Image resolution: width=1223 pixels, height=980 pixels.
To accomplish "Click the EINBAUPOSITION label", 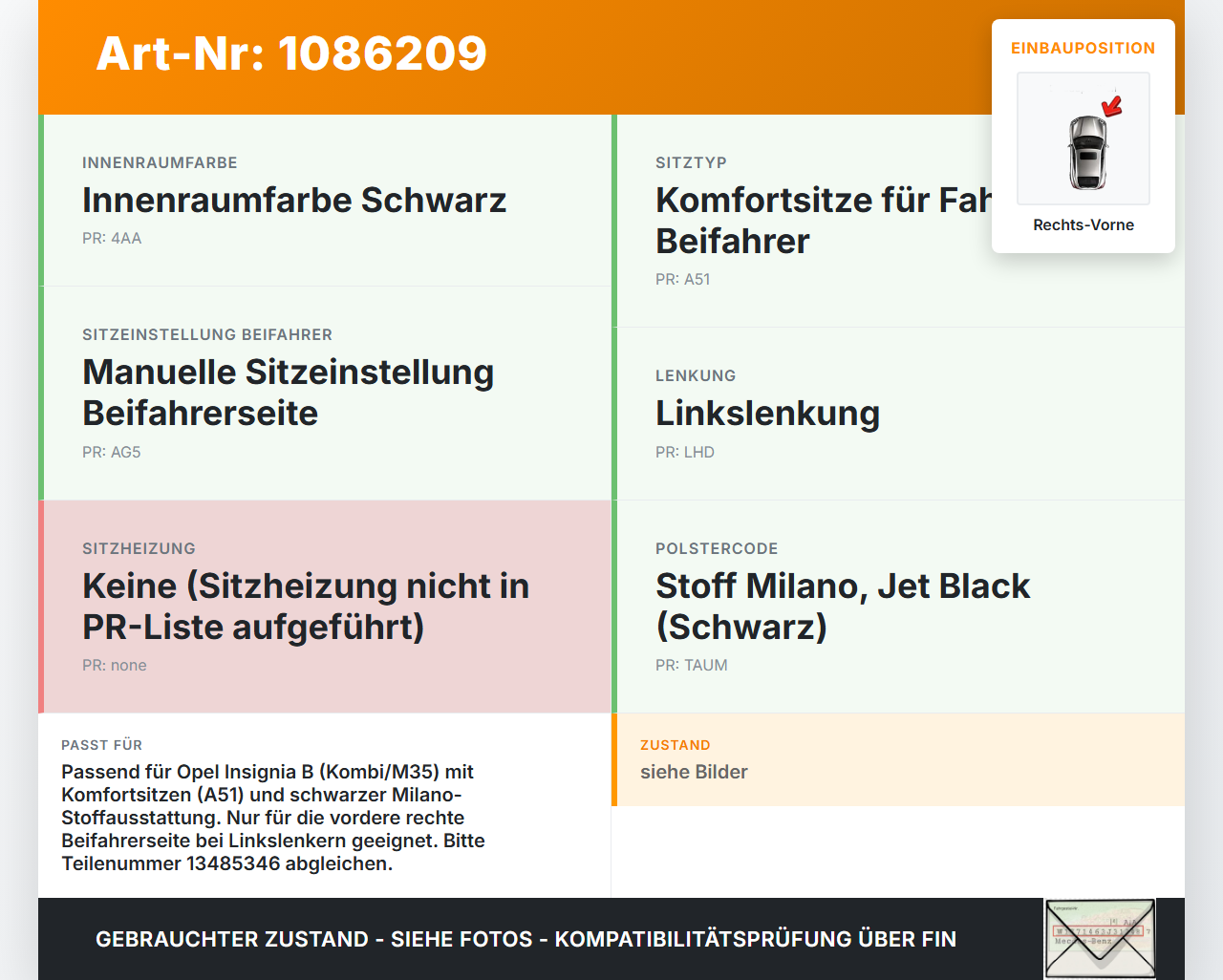I will 1084,48.
